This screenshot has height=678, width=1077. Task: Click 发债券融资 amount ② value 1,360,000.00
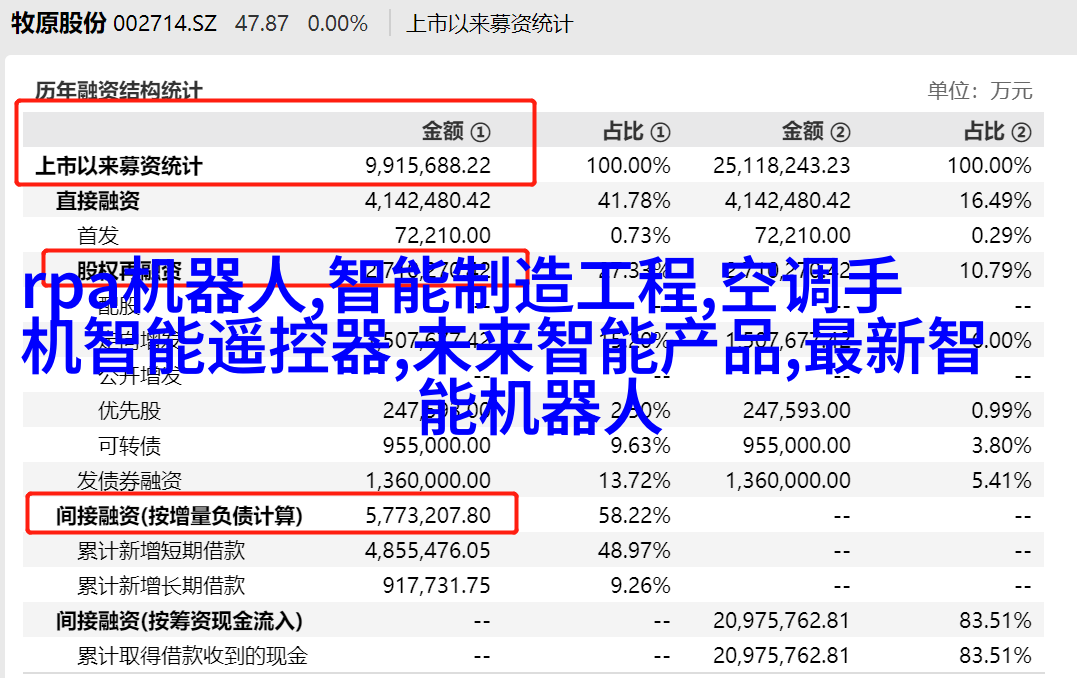click(788, 481)
